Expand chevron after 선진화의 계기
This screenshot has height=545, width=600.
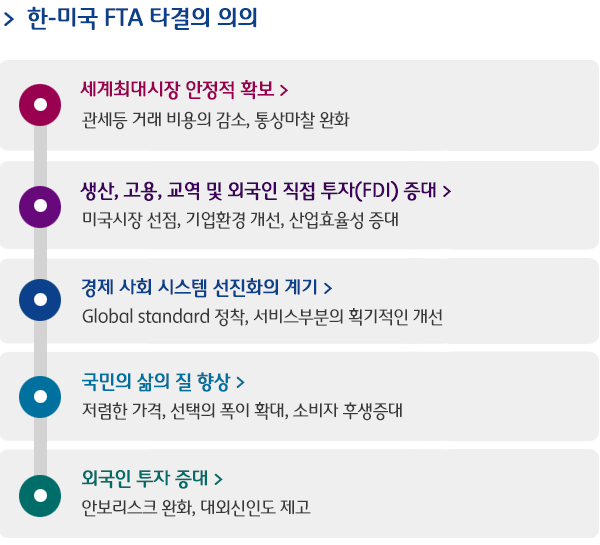click(327, 288)
